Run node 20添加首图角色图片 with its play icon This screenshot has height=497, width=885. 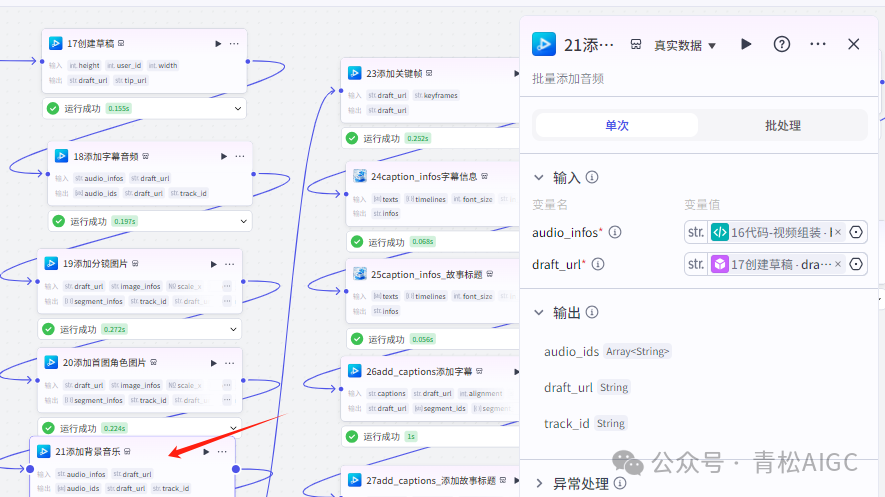pos(213,363)
